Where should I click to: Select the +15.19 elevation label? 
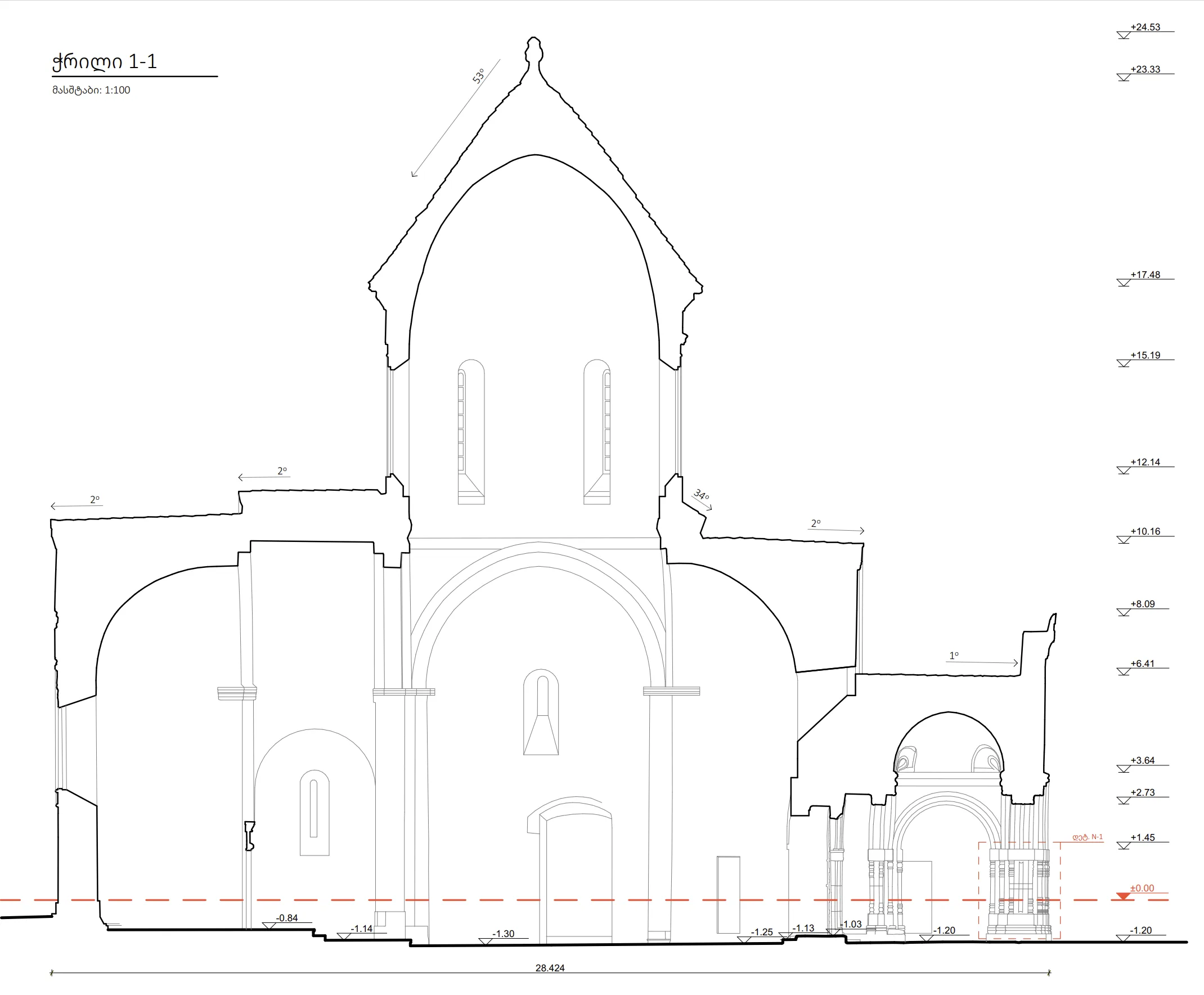coord(1145,355)
